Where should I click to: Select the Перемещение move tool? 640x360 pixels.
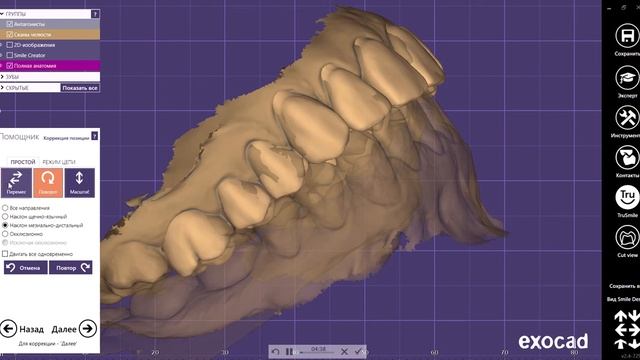click(x=16, y=182)
